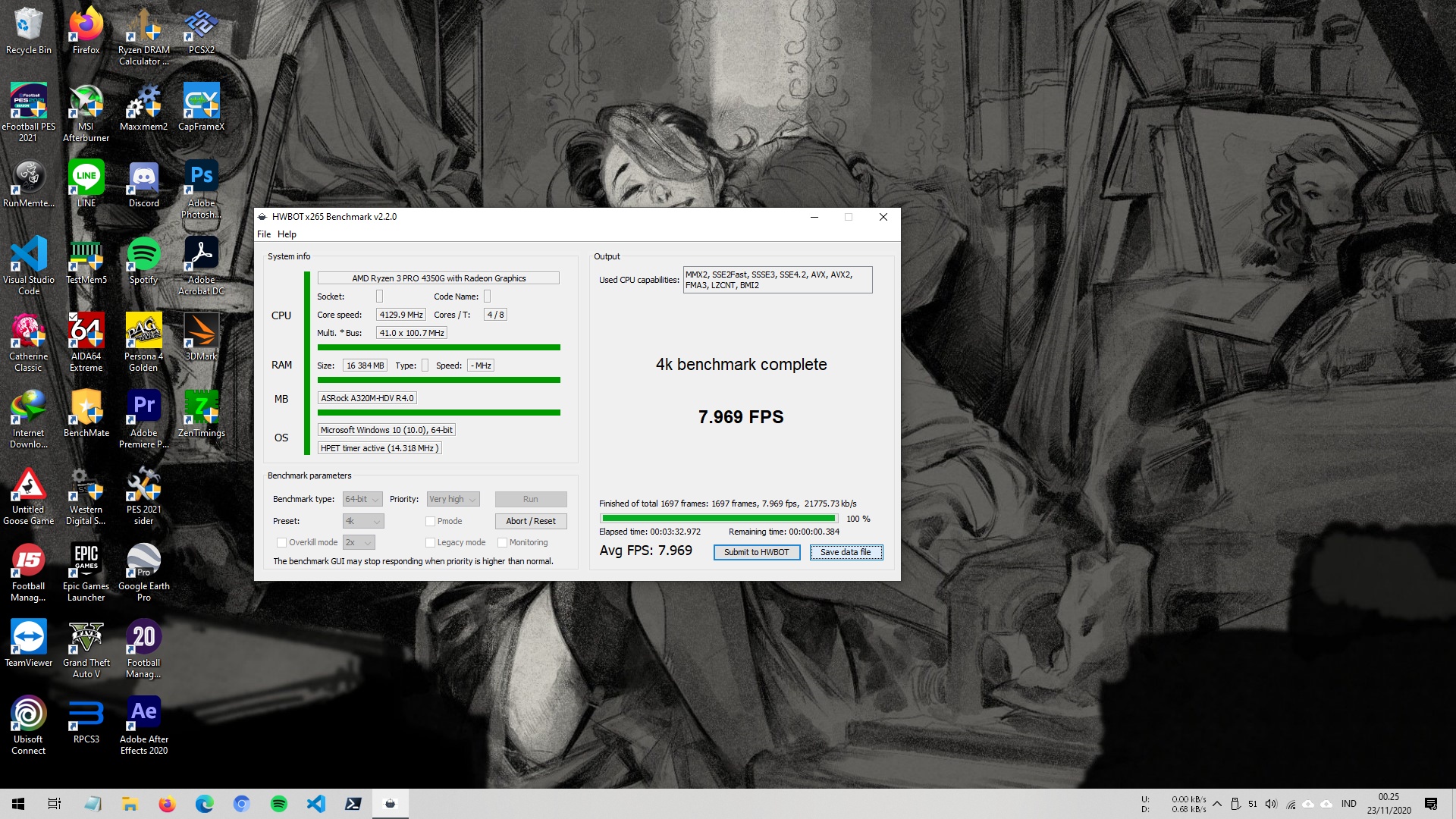The height and width of the screenshot is (819, 1456).
Task: Open Untitled Goose Game shortcut
Action: 28,496
